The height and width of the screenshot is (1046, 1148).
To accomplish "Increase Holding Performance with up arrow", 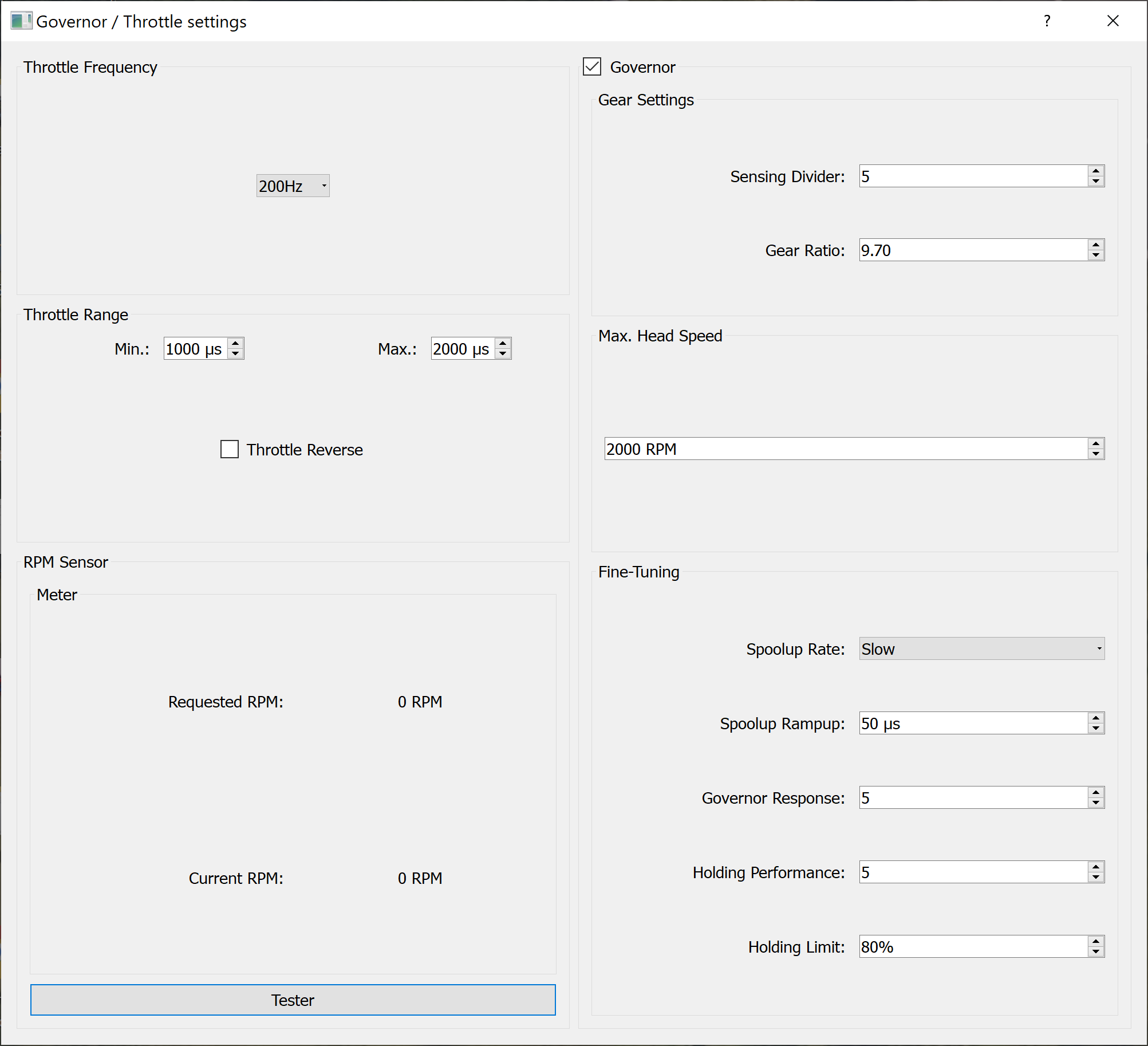I will pyautogui.click(x=1095, y=867).
